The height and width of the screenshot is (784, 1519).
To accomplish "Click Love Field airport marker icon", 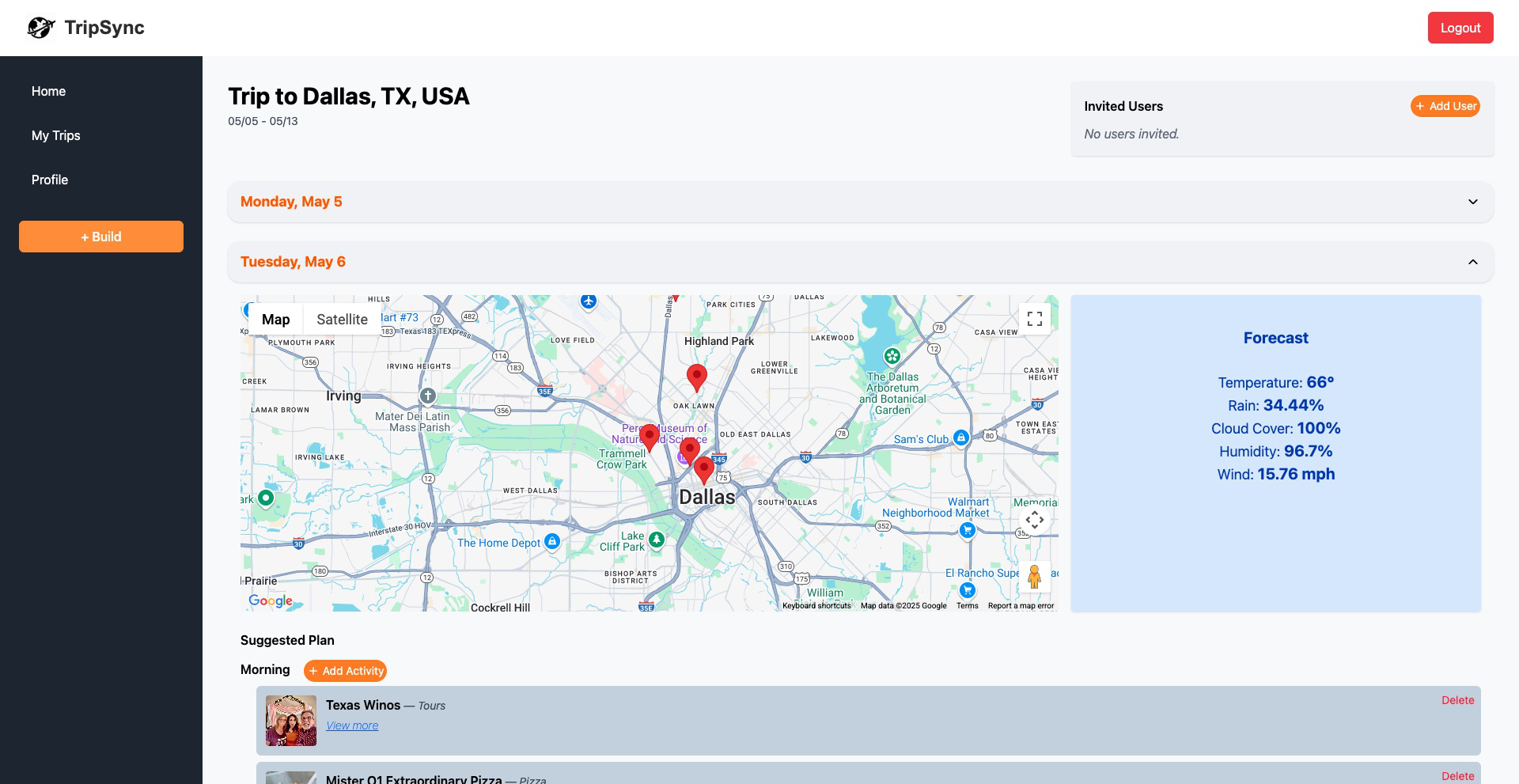I will click(x=588, y=301).
